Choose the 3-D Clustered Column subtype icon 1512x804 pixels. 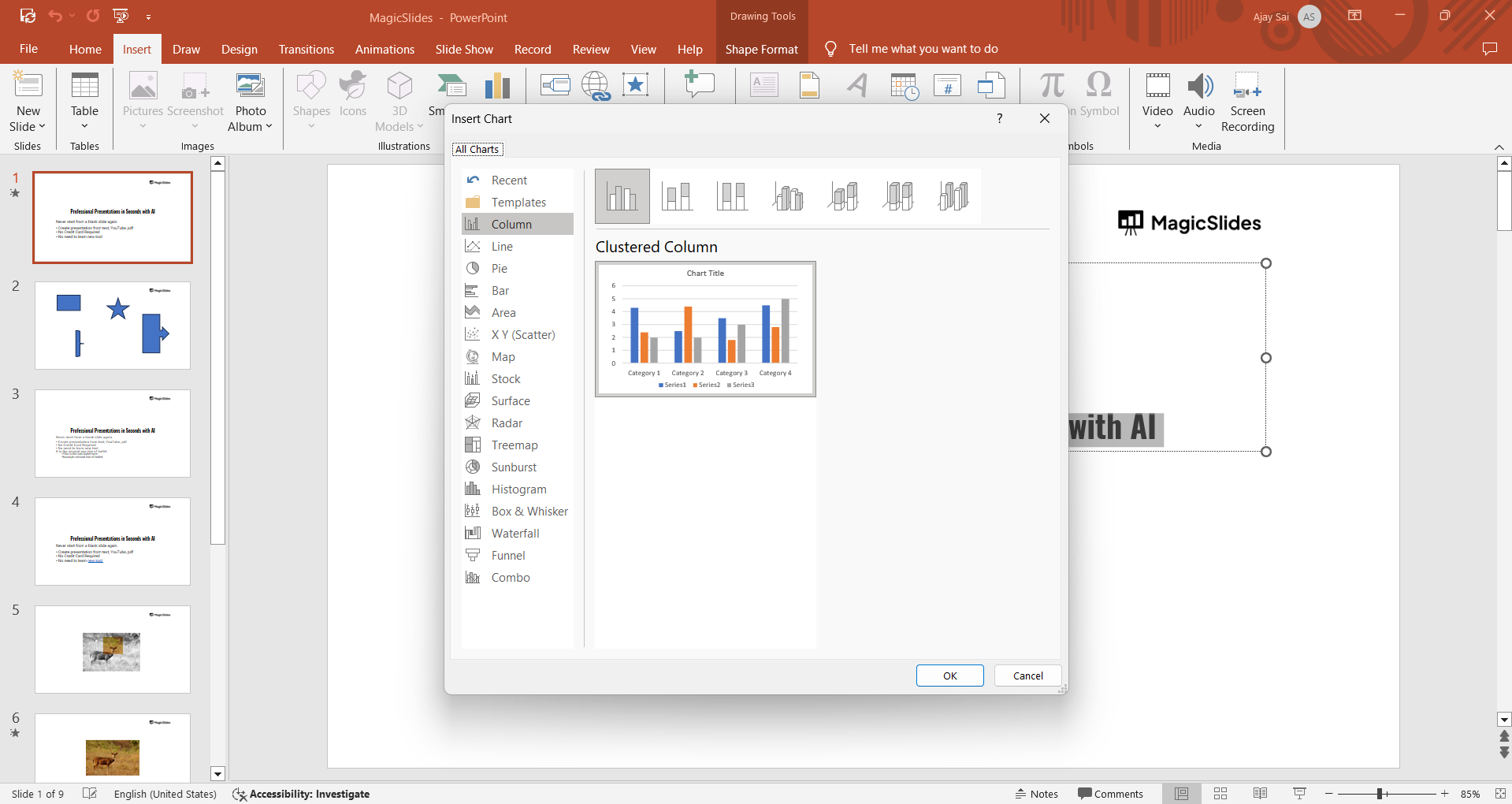tap(788, 196)
